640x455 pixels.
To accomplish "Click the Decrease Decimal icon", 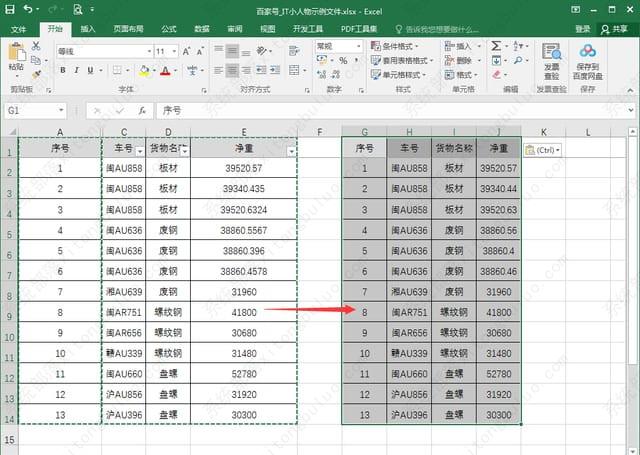I will point(336,74).
